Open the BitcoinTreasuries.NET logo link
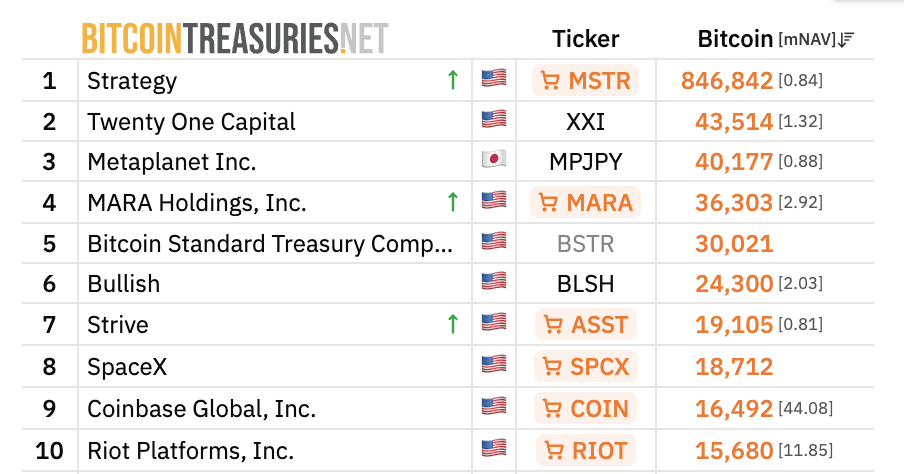904x474 pixels. coord(235,38)
